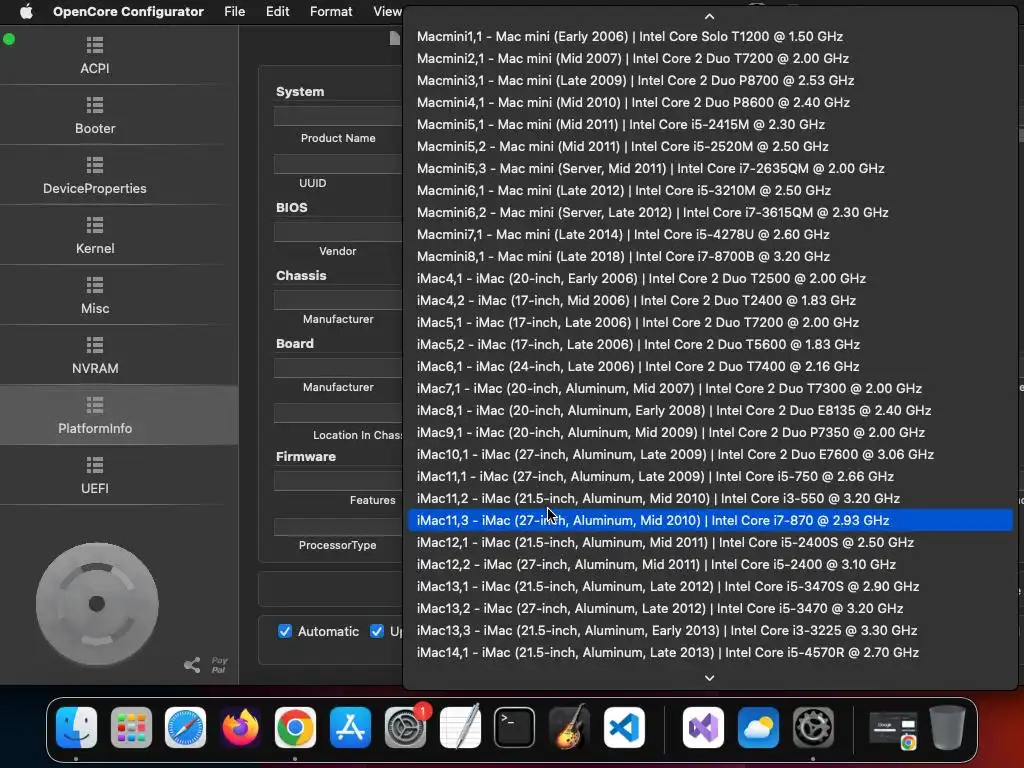1024x768 pixels.
Task: Open OpenCore Configurator gear icon in Dock
Action: click(813, 727)
